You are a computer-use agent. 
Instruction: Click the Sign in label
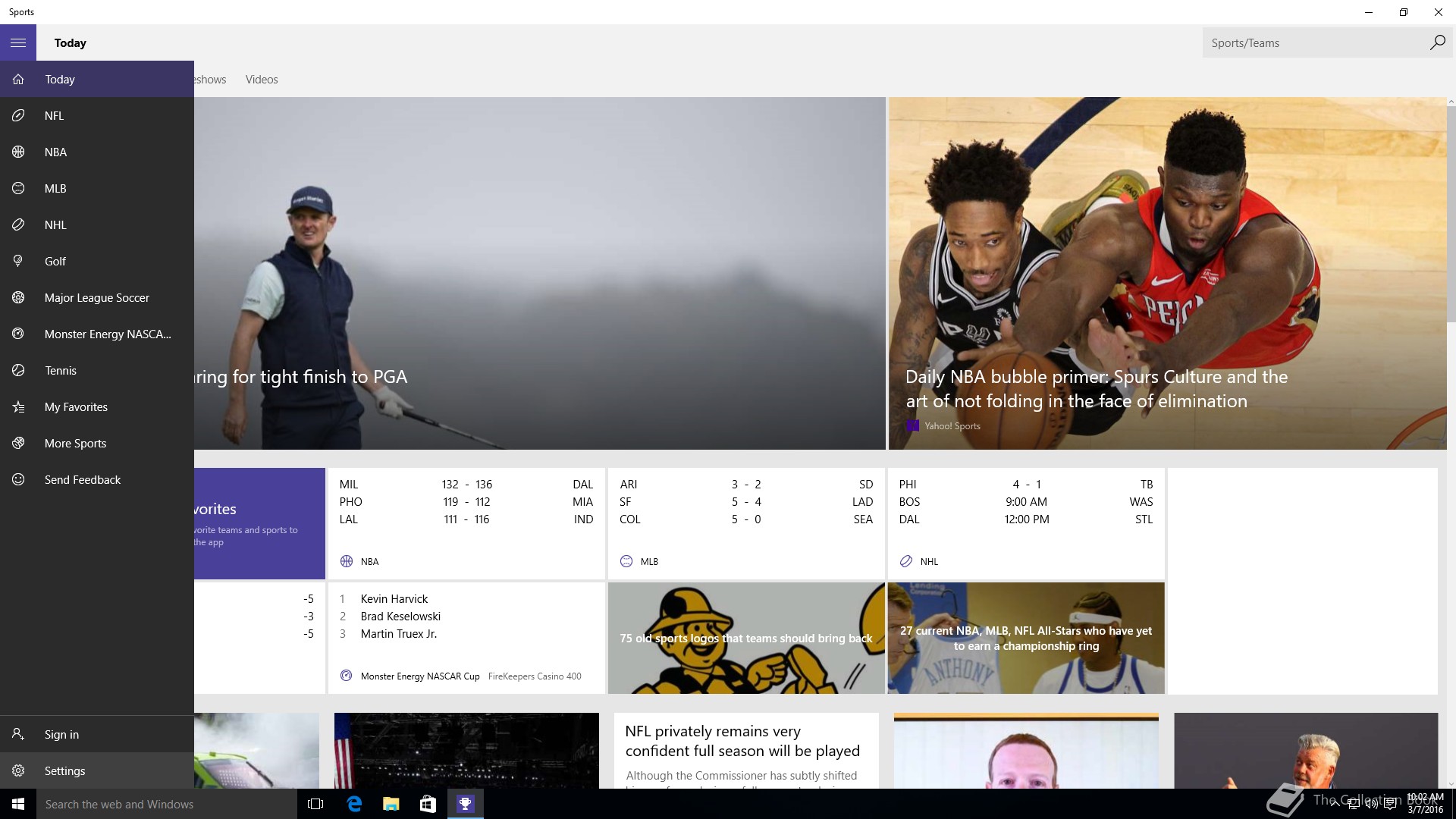coord(61,735)
